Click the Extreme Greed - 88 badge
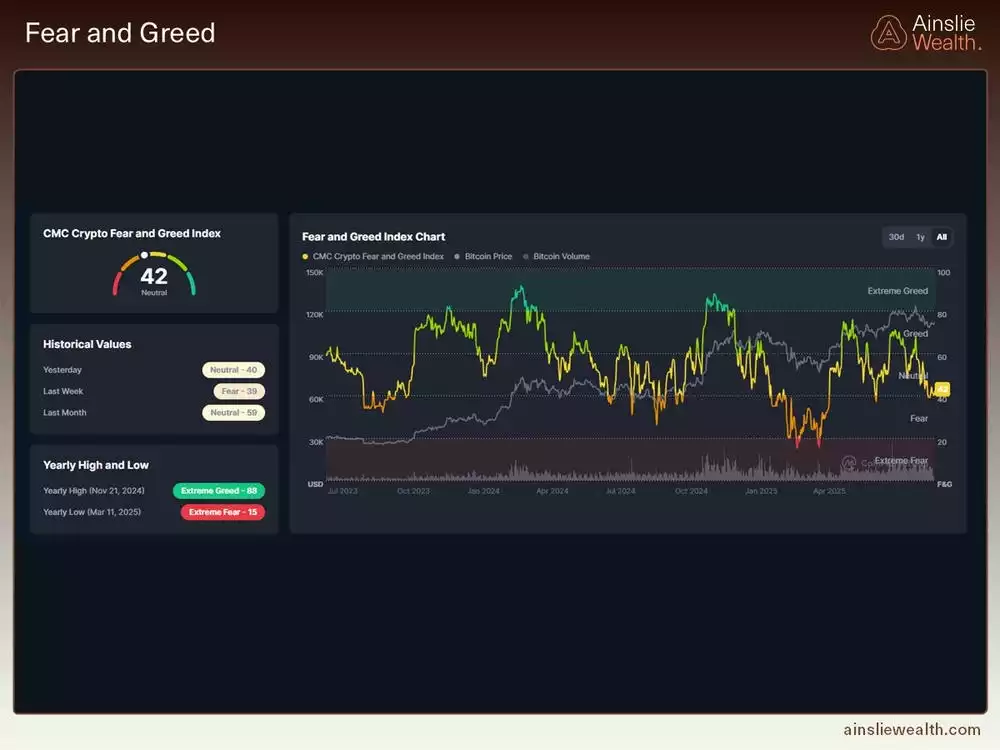 pyautogui.click(x=219, y=490)
